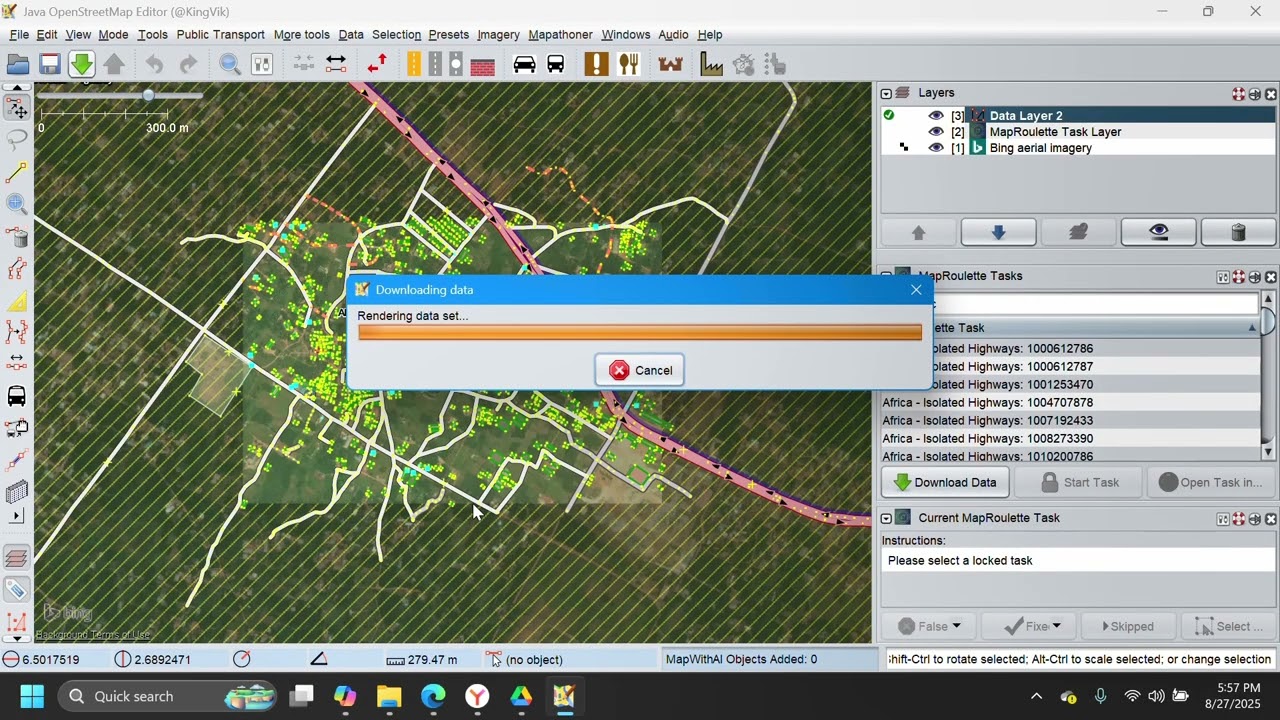Click the Open file folder toolbar icon
Screen dimensions: 1280x720
click(18, 64)
